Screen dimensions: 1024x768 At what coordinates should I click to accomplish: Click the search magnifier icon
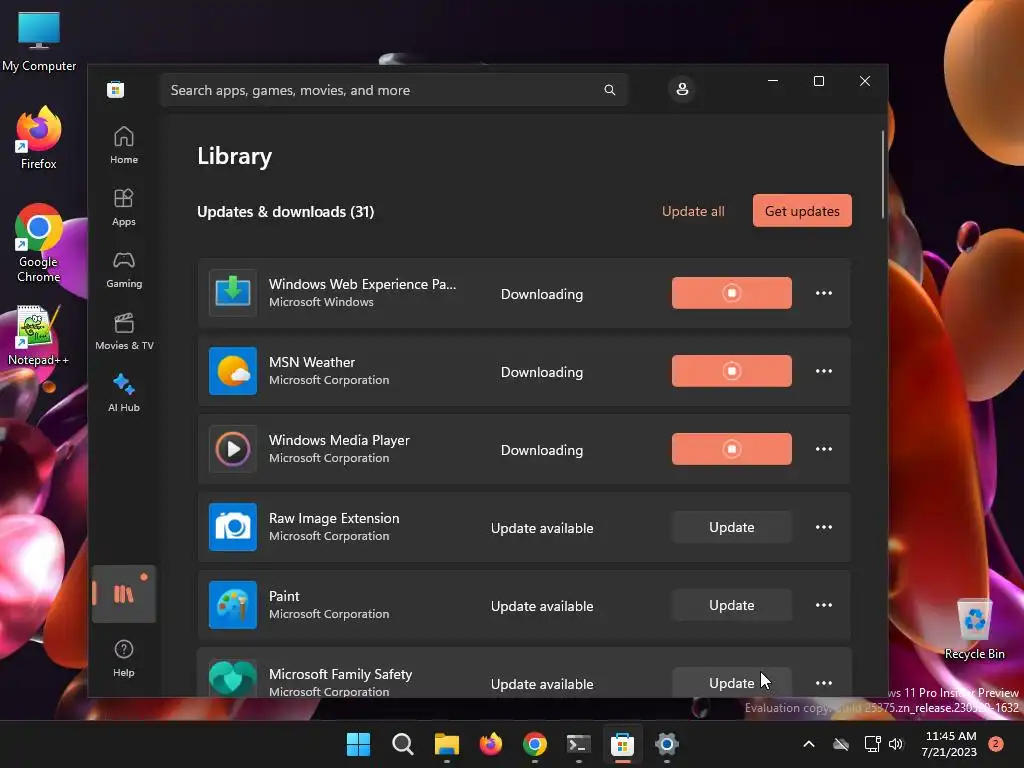(609, 90)
